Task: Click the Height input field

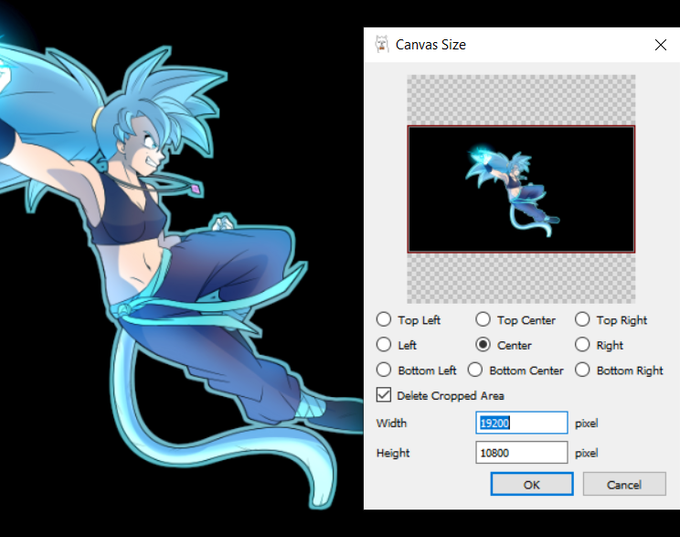Action: tap(521, 452)
